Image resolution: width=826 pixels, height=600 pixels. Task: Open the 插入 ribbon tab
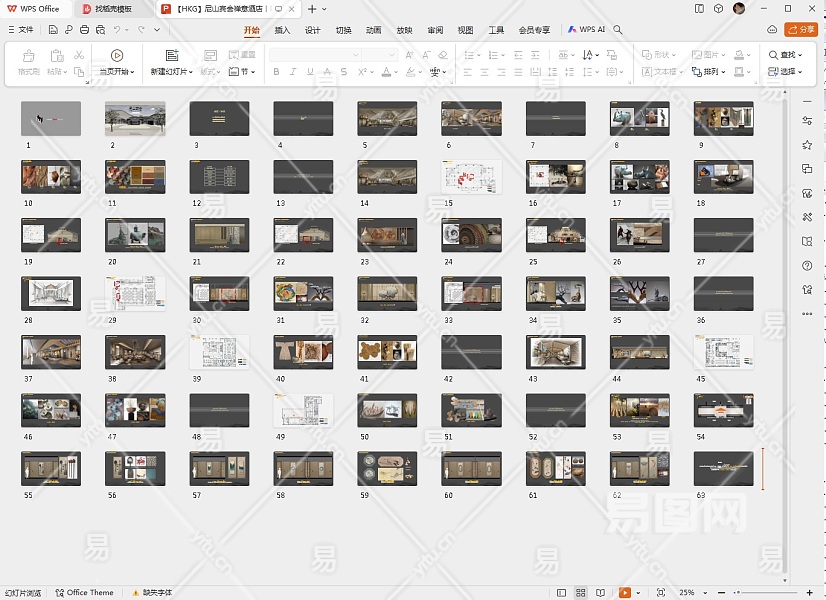click(282, 30)
